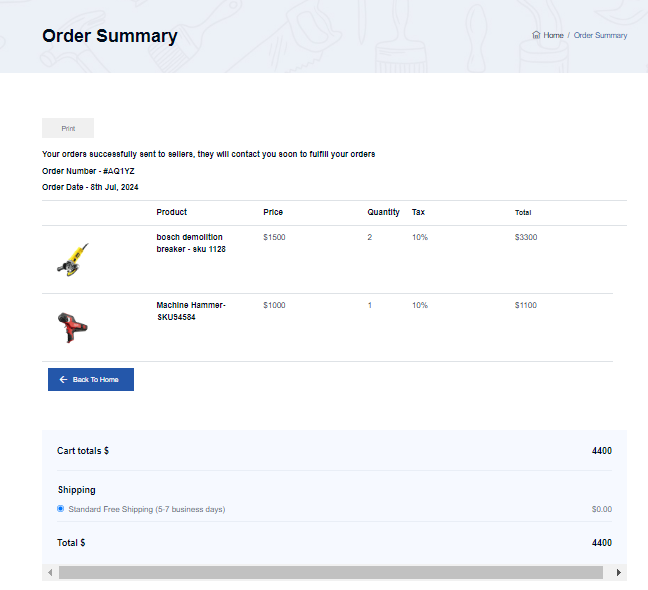The height and width of the screenshot is (590, 648).
Task: Click the order number #AQ1YZ text
Action: point(119,171)
